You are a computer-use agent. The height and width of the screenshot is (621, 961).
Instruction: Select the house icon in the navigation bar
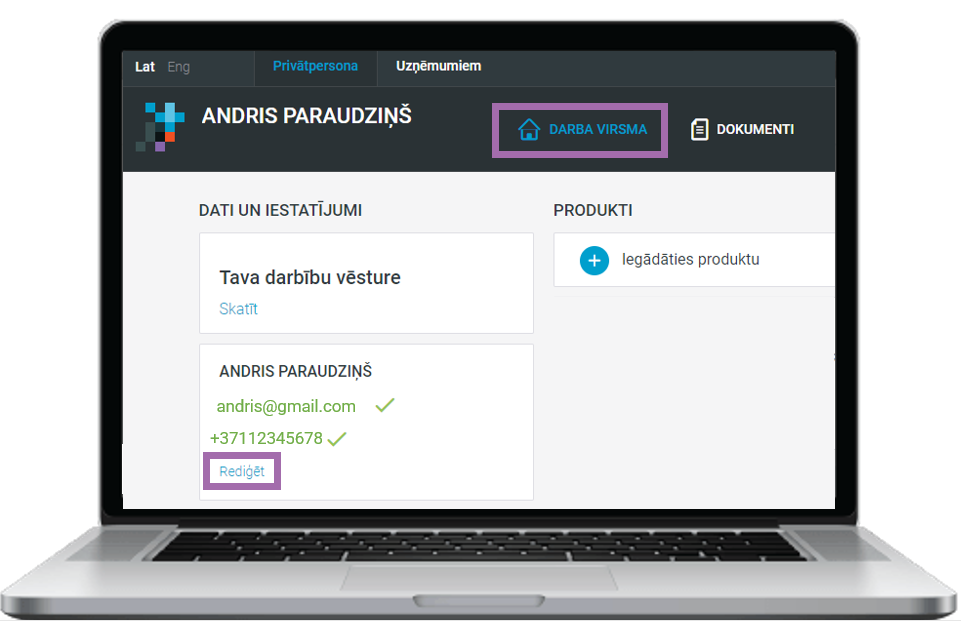[x=529, y=129]
